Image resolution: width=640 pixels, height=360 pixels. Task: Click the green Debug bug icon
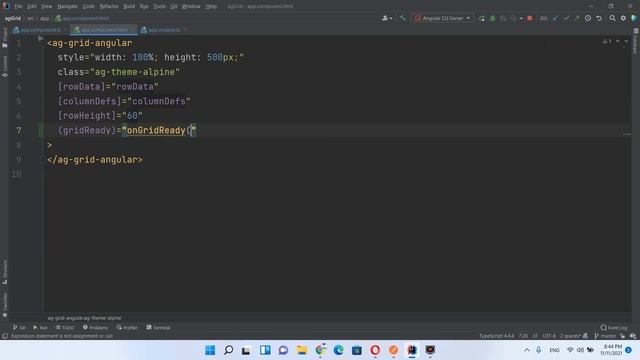click(x=493, y=18)
